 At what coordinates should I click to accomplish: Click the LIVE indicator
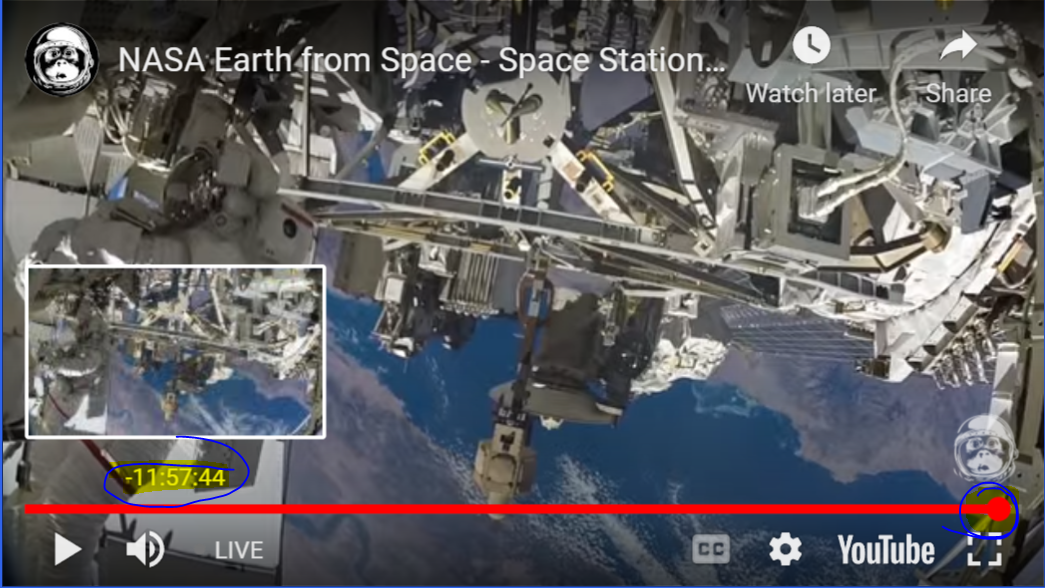[x=239, y=550]
